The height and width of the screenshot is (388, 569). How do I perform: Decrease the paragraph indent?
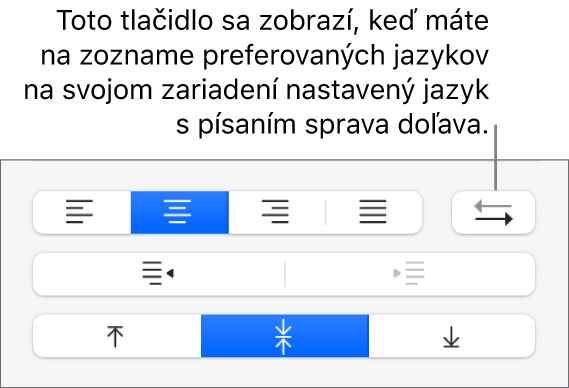pos(159,274)
